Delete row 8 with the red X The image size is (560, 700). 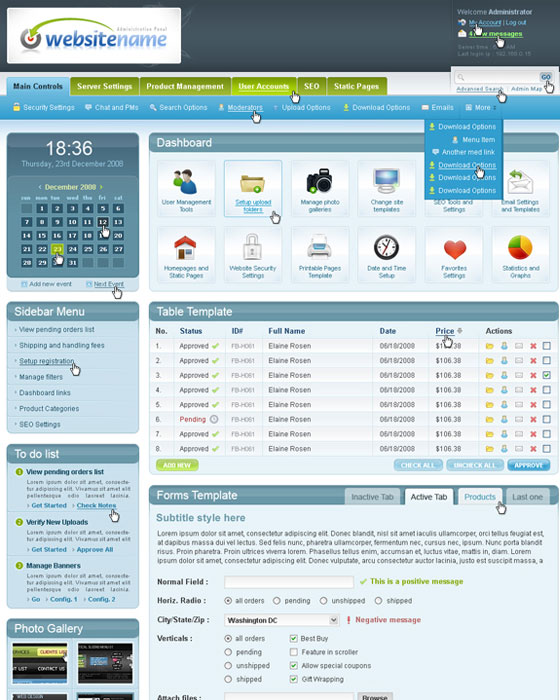click(533, 449)
